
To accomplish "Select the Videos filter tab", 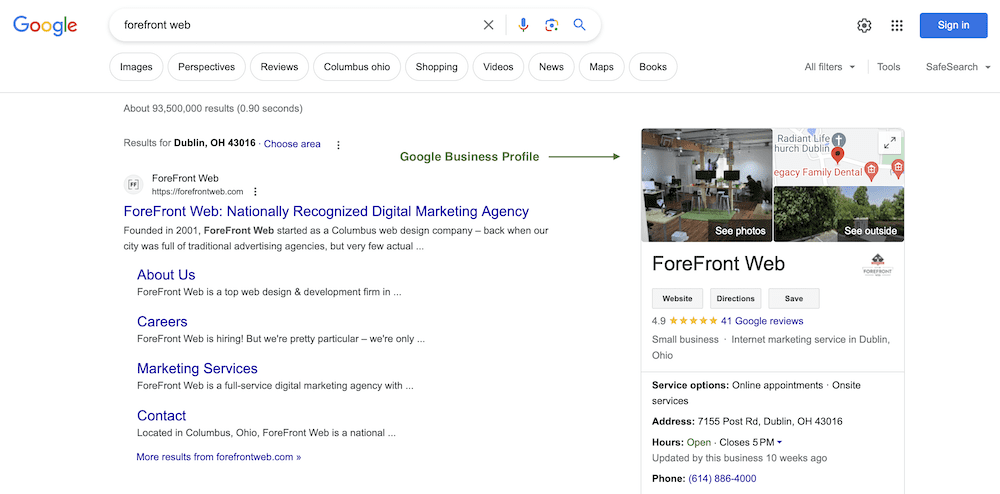I will [498, 67].
